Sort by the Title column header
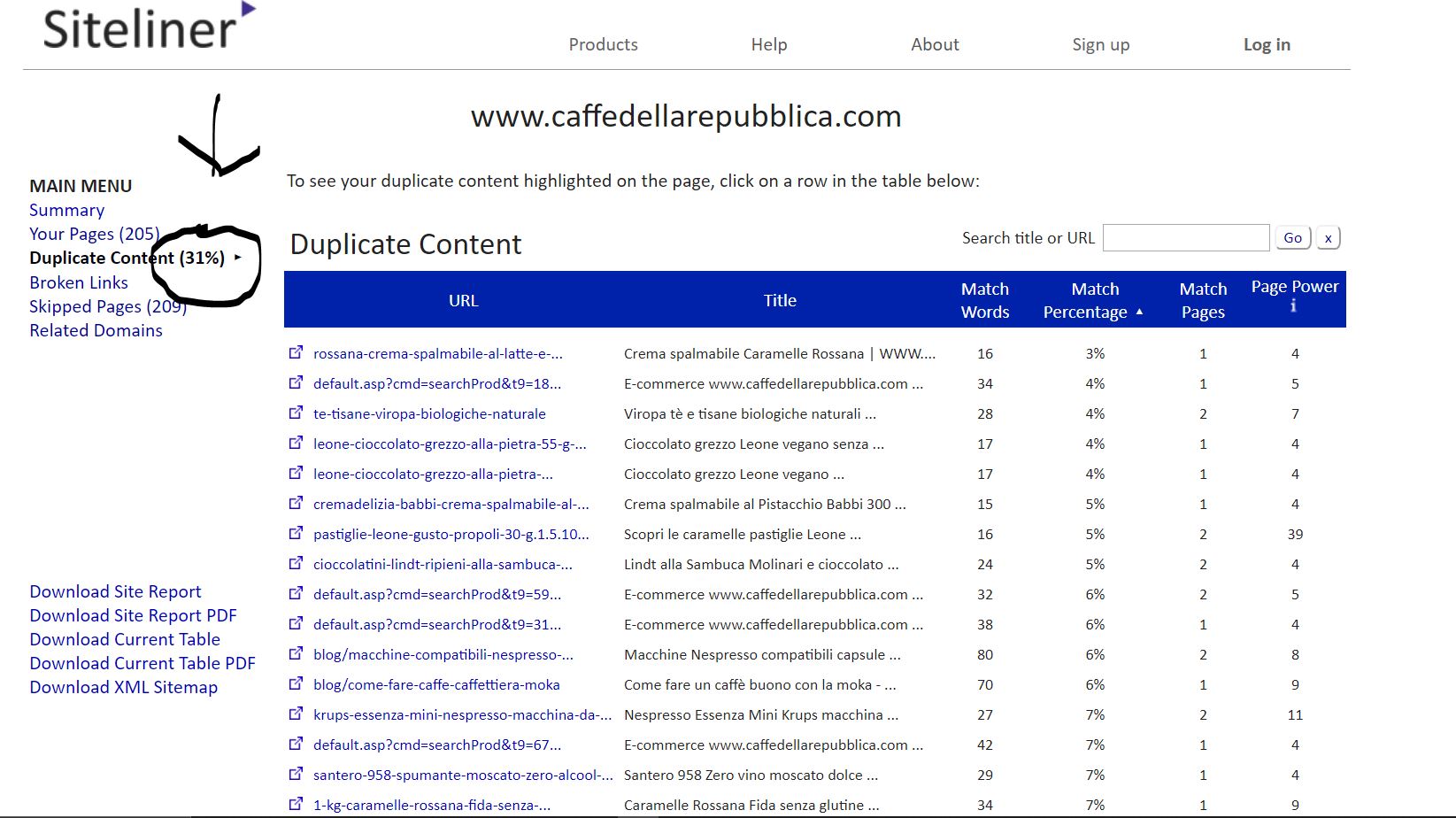 [780, 300]
